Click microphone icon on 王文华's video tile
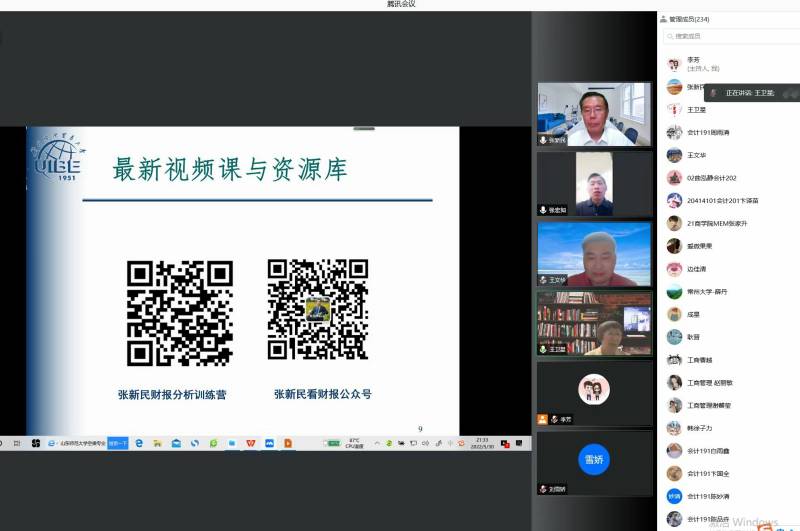This screenshot has height=531, width=800. pos(543,280)
